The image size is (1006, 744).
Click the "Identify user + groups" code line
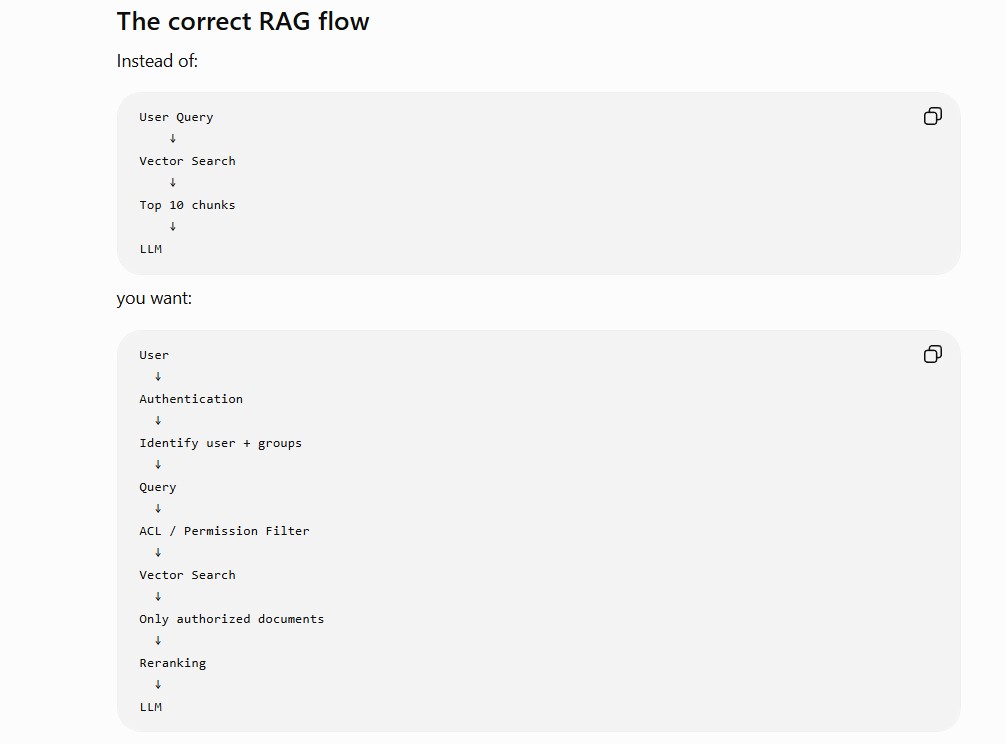(x=221, y=443)
